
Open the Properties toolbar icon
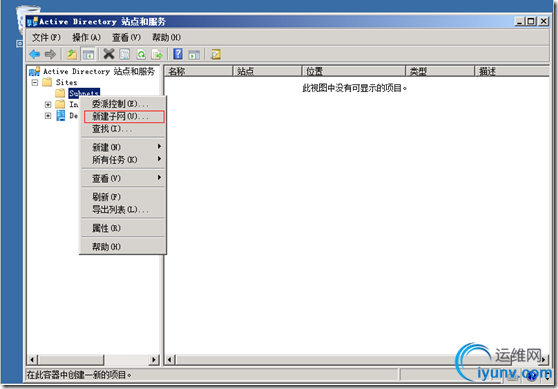pos(125,54)
